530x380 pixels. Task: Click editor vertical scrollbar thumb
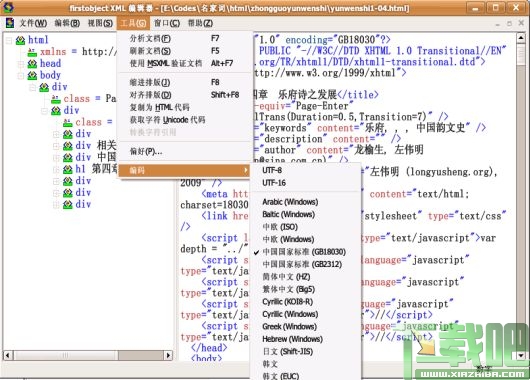(521, 54)
